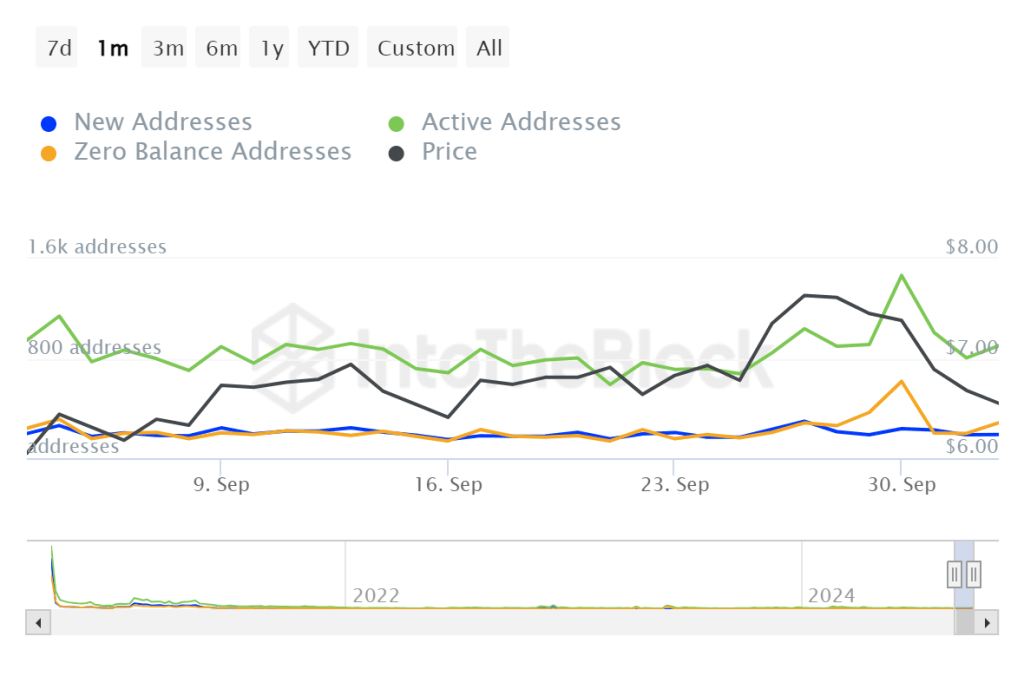Click the 30. Sep axis label
This screenshot has width=1024, height=676.
coord(901,485)
